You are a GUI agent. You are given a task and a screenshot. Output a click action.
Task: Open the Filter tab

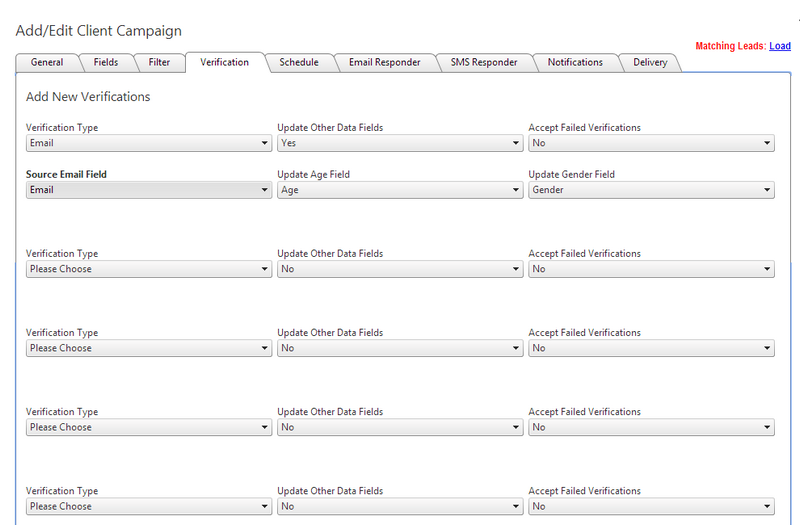pyautogui.click(x=159, y=62)
